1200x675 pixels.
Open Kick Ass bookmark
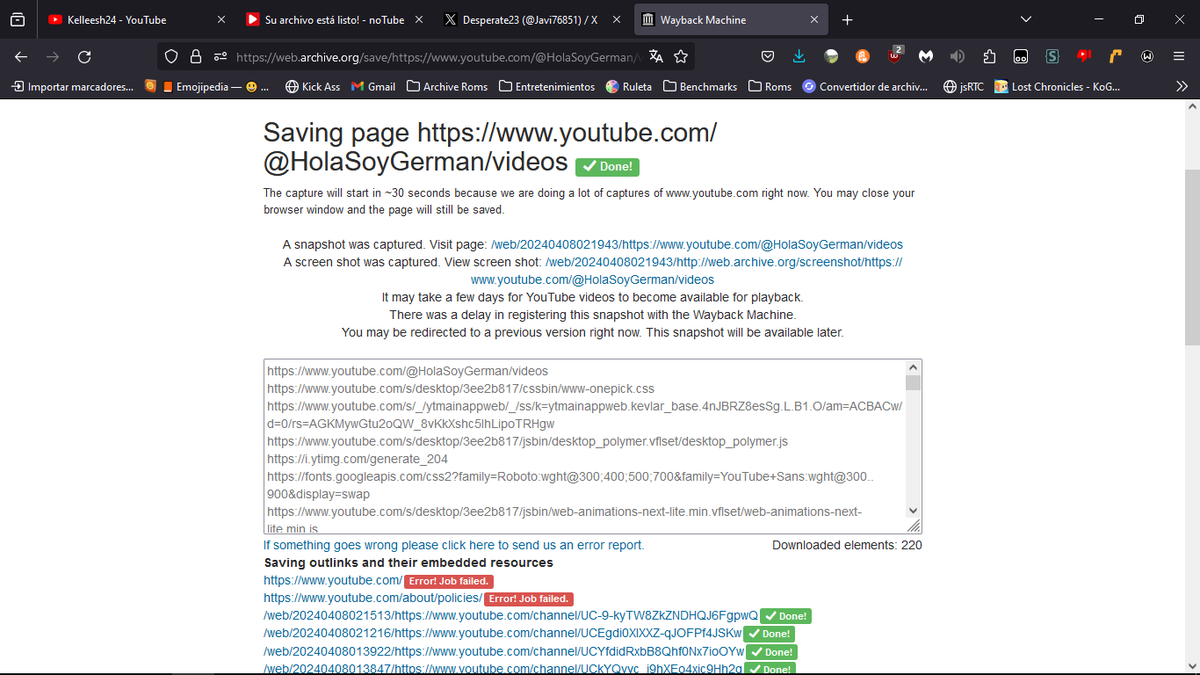point(313,87)
